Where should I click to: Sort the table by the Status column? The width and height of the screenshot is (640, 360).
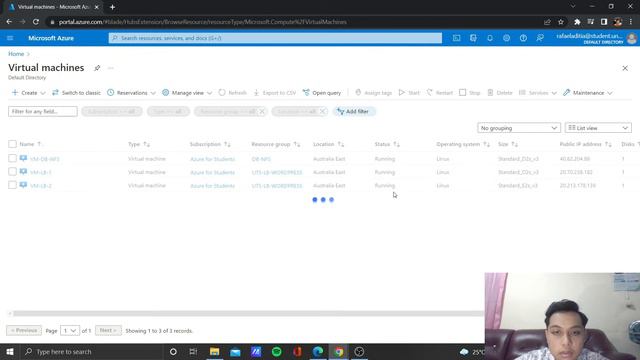387,144
